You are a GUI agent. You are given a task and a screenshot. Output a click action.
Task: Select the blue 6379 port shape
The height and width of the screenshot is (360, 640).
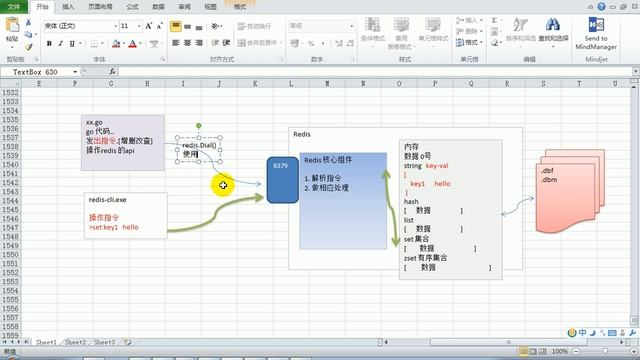[x=282, y=180]
